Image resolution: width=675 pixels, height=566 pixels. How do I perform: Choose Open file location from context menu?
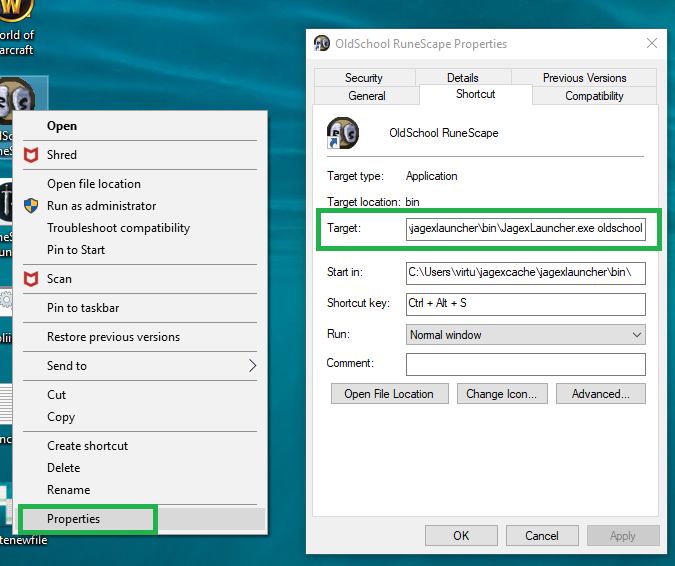tap(94, 184)
